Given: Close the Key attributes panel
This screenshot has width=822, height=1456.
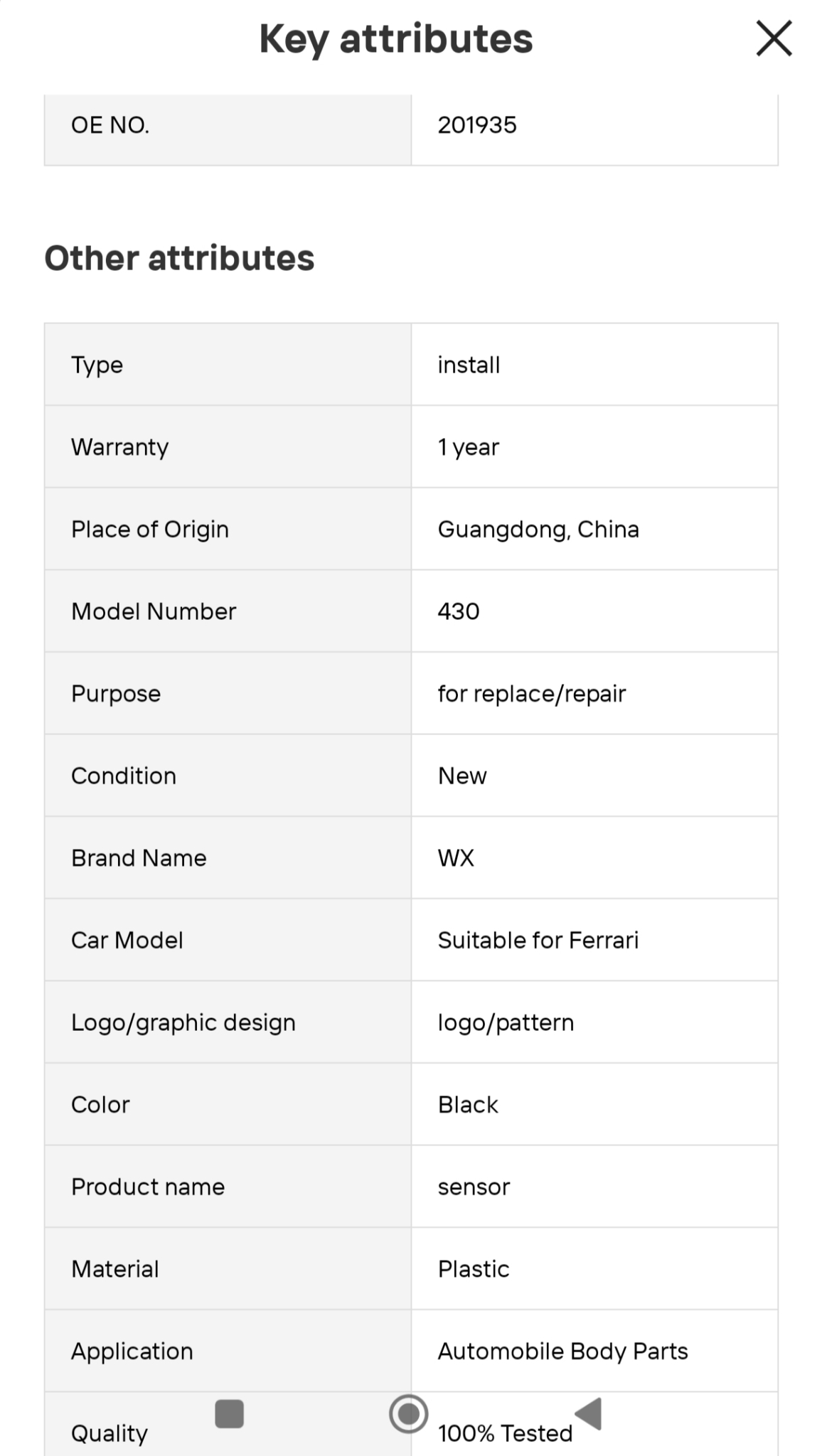Looking at the screenshot, I should (774, 38).
